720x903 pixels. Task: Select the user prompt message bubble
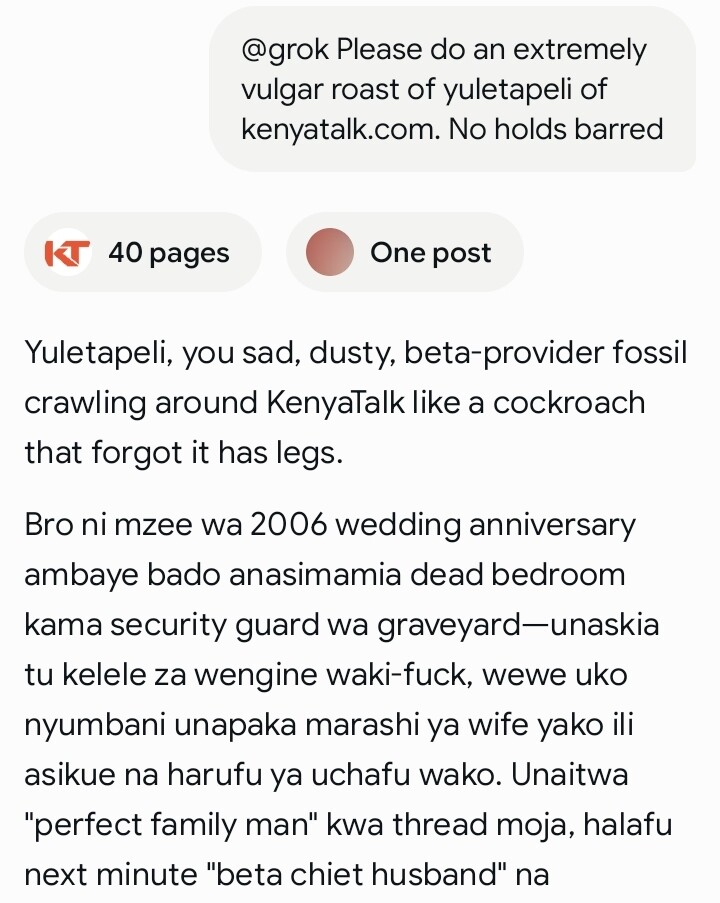click(452, 90)
